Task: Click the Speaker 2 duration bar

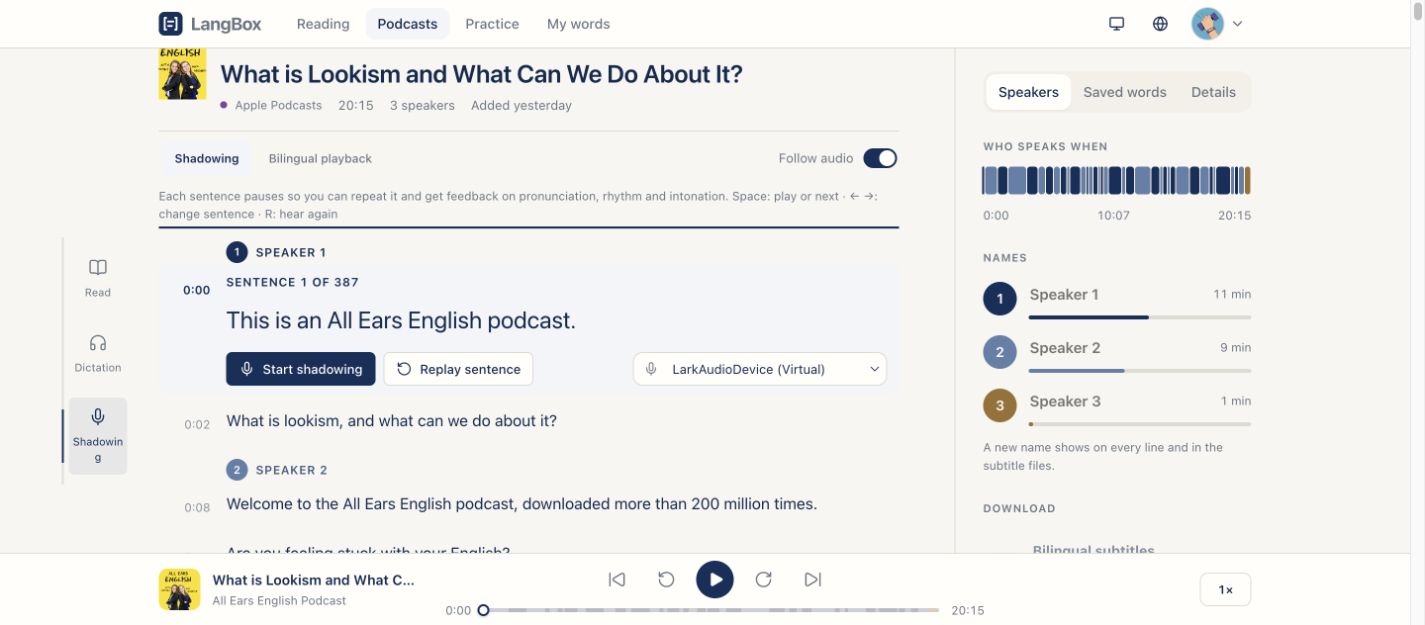Action: tap(1140, 371)
